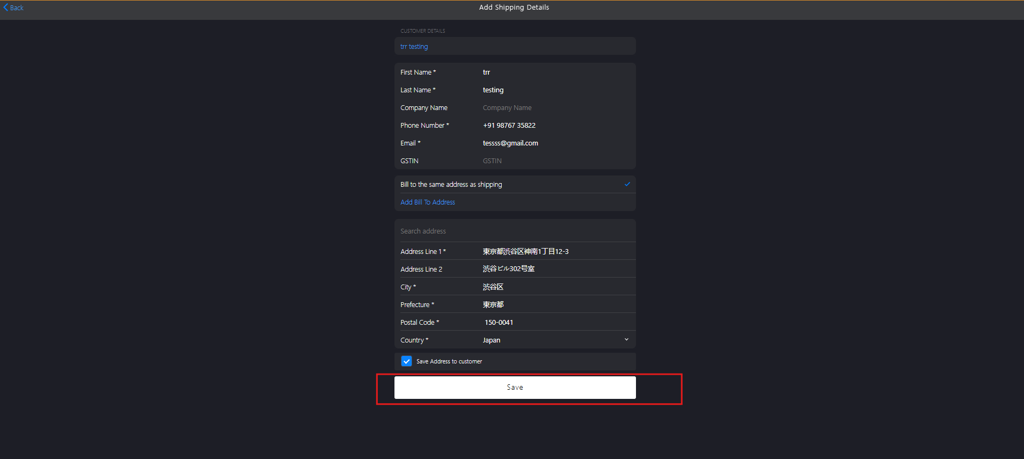Screen dimensions: 1024x459
Task: Click the Add Bill To Address link
Action: click(428, 202)
